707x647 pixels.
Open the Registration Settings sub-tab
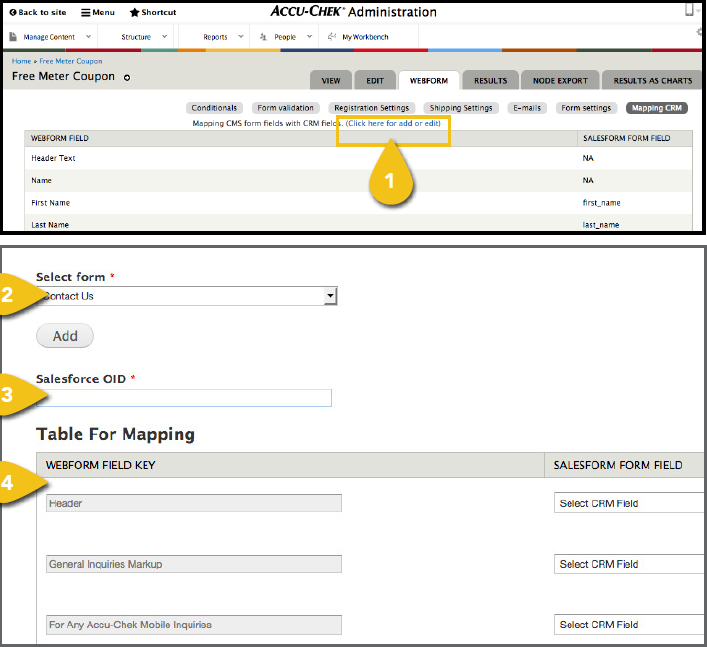[x=372, y=108]
